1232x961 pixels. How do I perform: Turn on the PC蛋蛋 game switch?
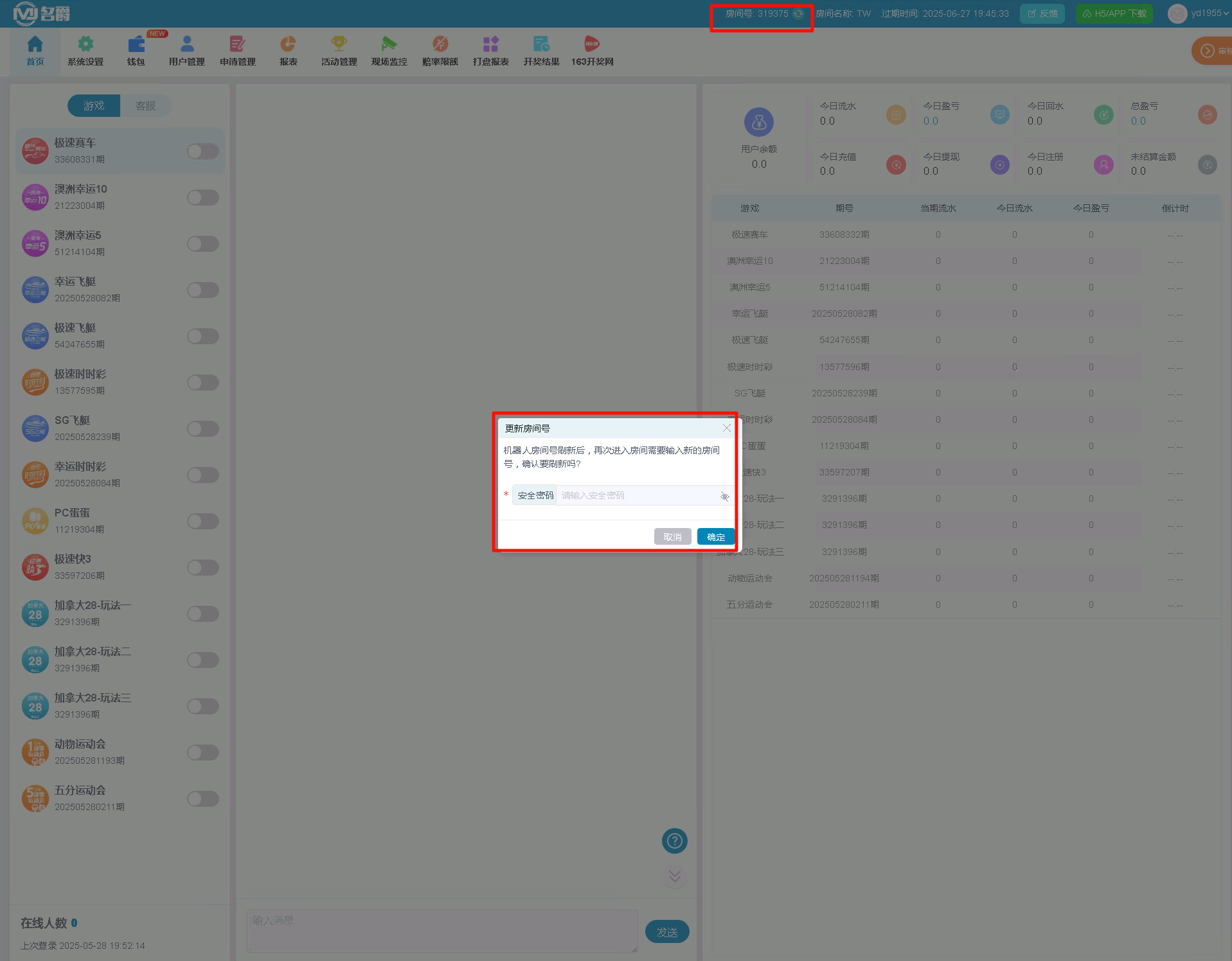[203, 521]
